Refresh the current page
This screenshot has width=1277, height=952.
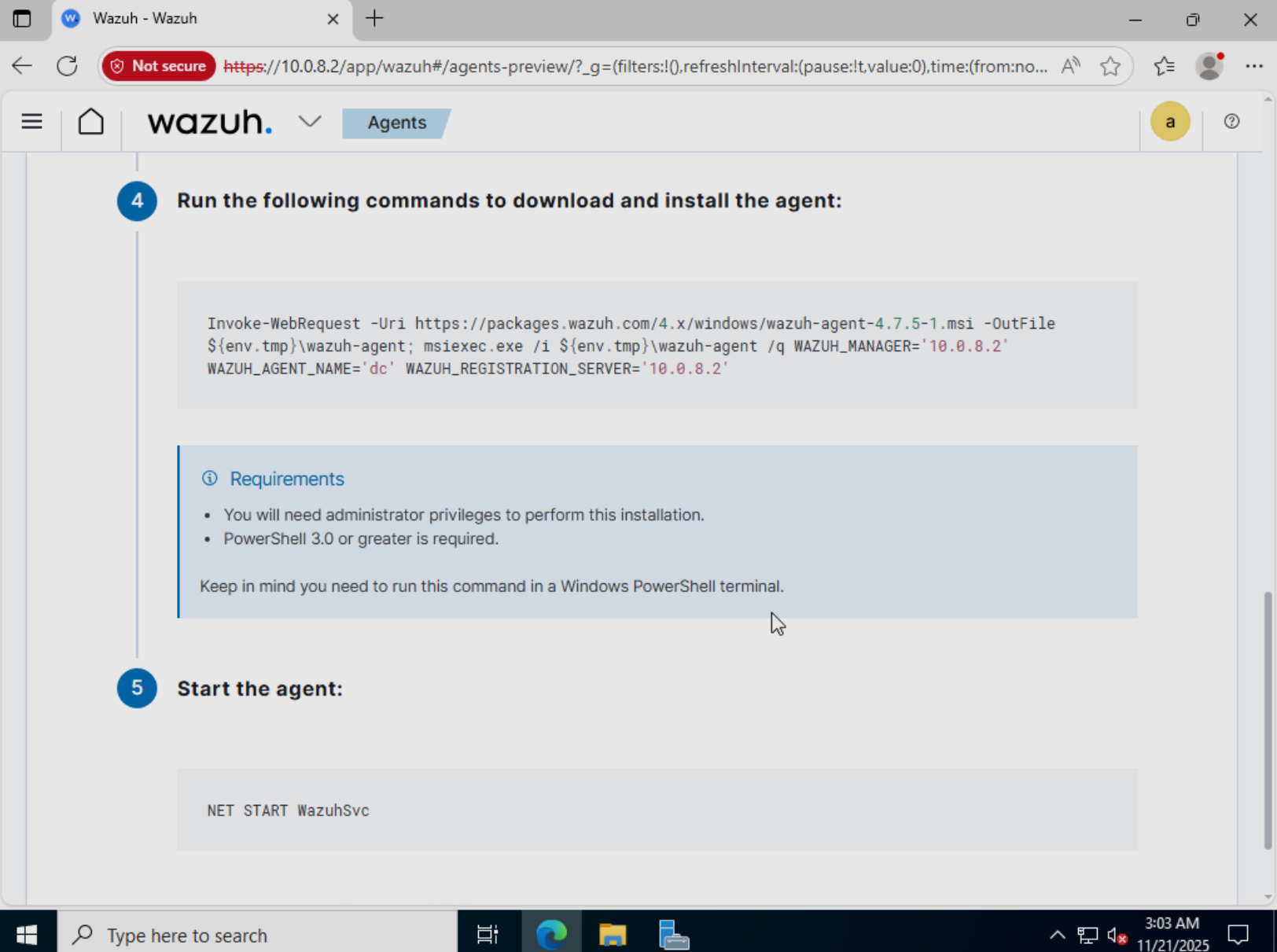point(67,66)
